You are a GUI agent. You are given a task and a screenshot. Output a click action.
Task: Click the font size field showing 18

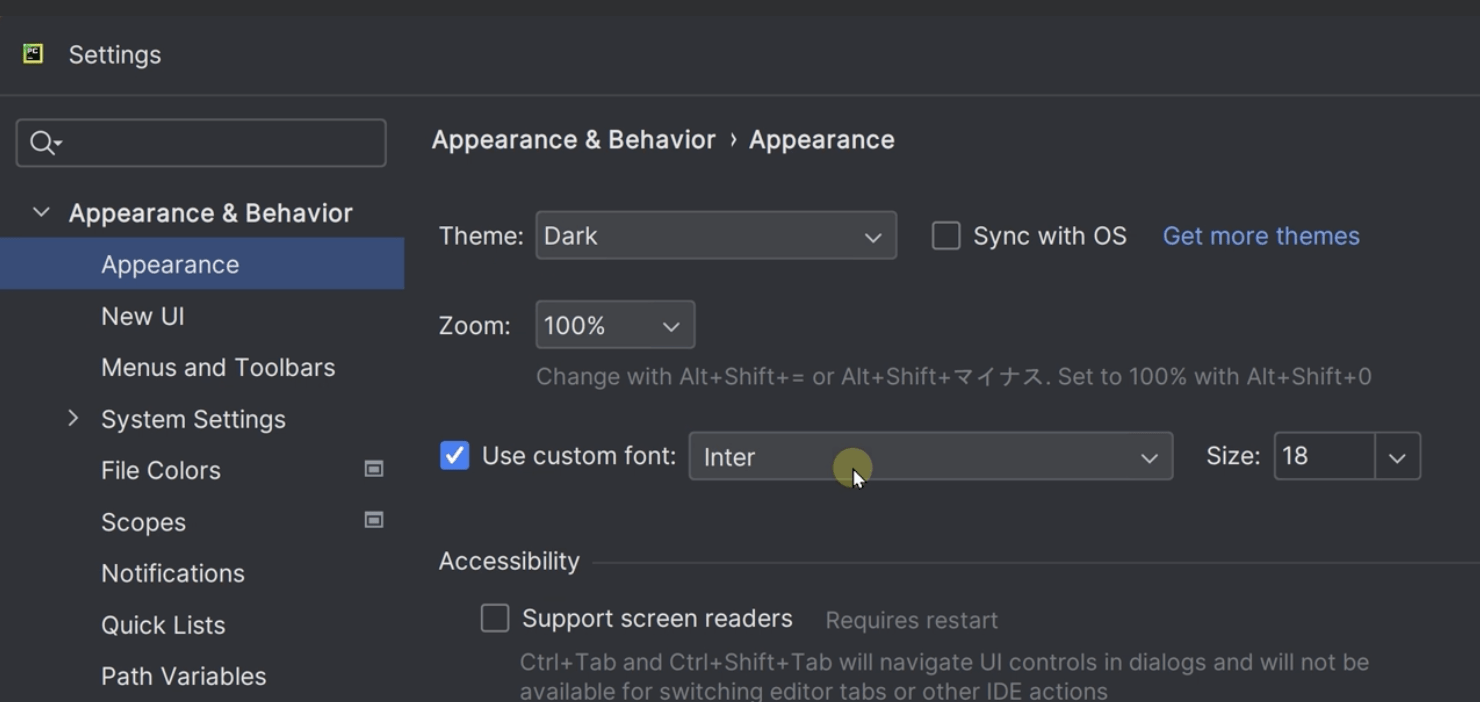pos(1324,456)
